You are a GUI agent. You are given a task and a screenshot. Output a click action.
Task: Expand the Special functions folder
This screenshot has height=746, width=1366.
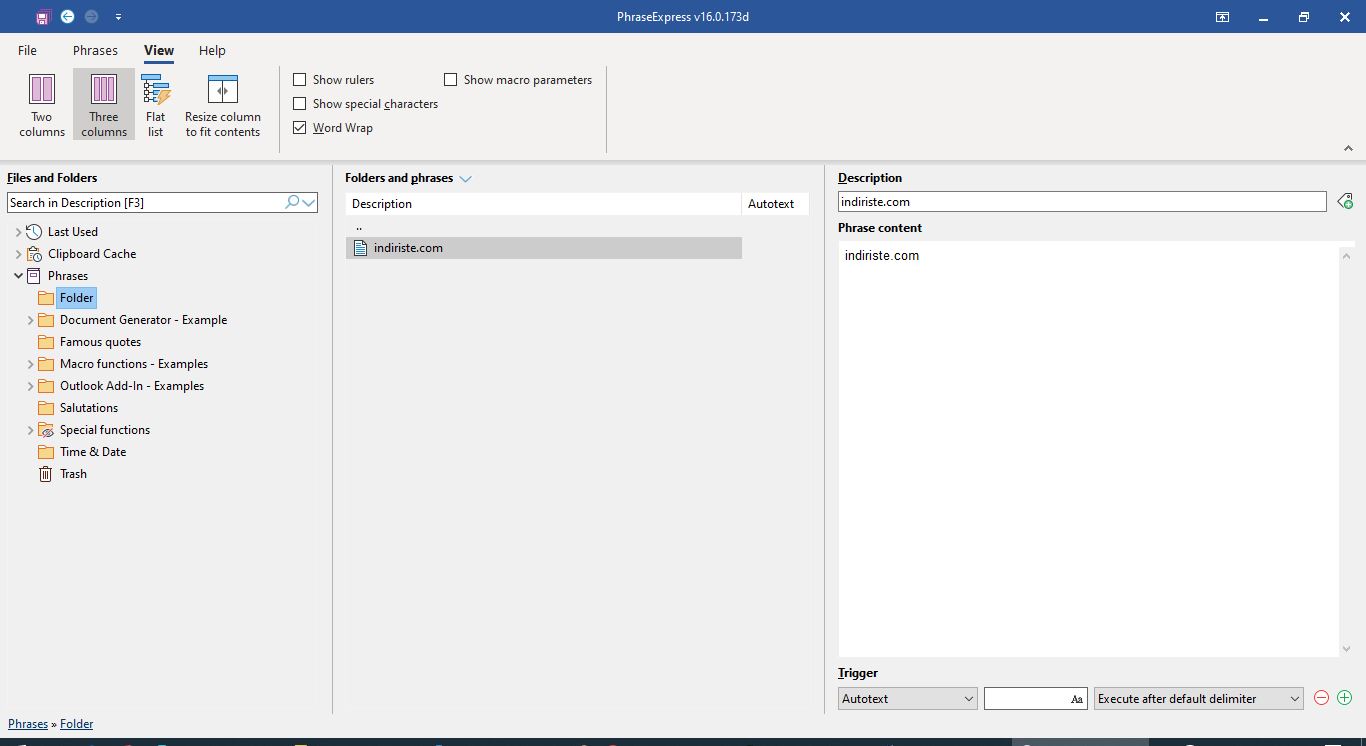30,430
